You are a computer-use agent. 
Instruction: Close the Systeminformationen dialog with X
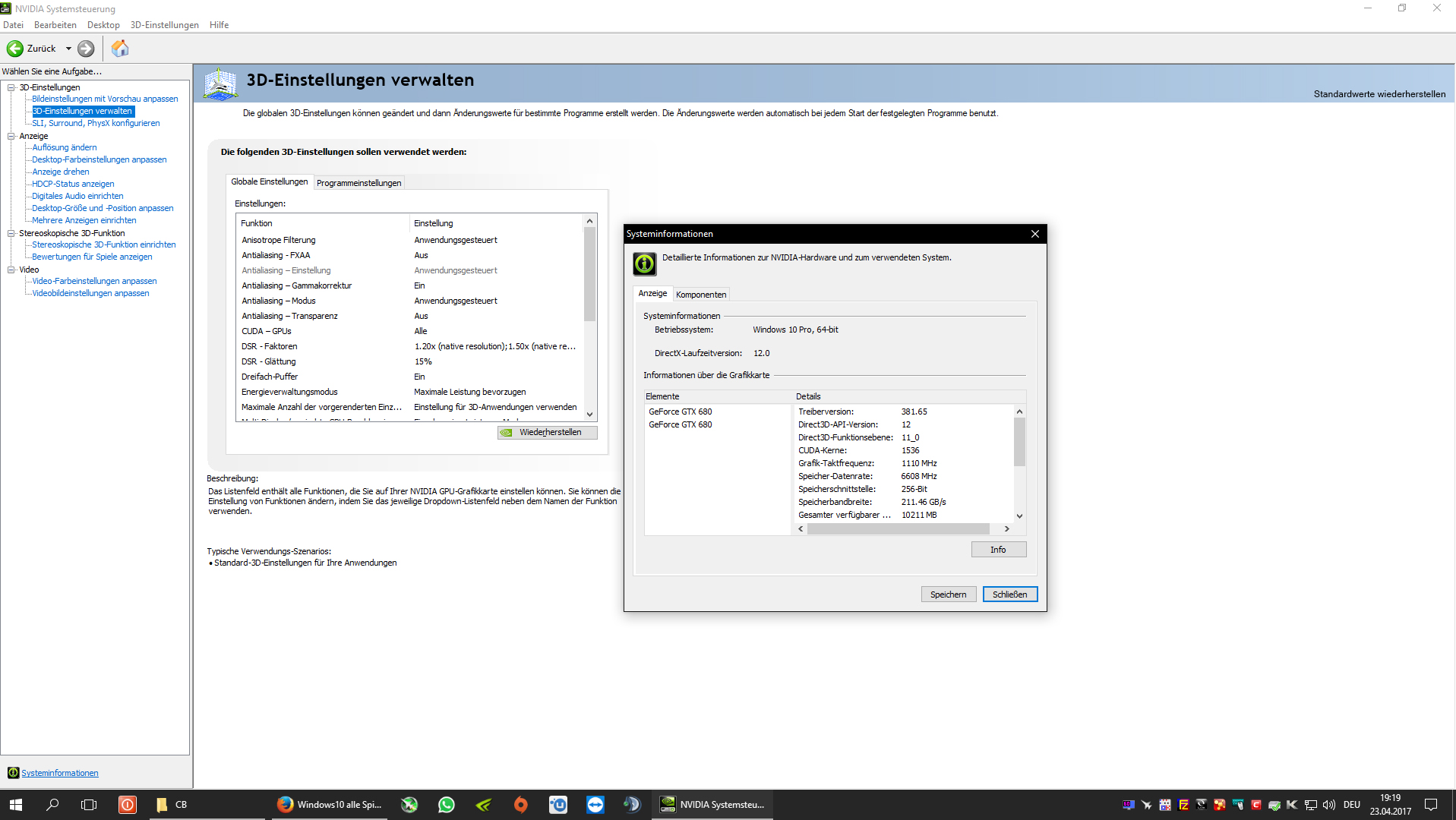pos(1034,234)
